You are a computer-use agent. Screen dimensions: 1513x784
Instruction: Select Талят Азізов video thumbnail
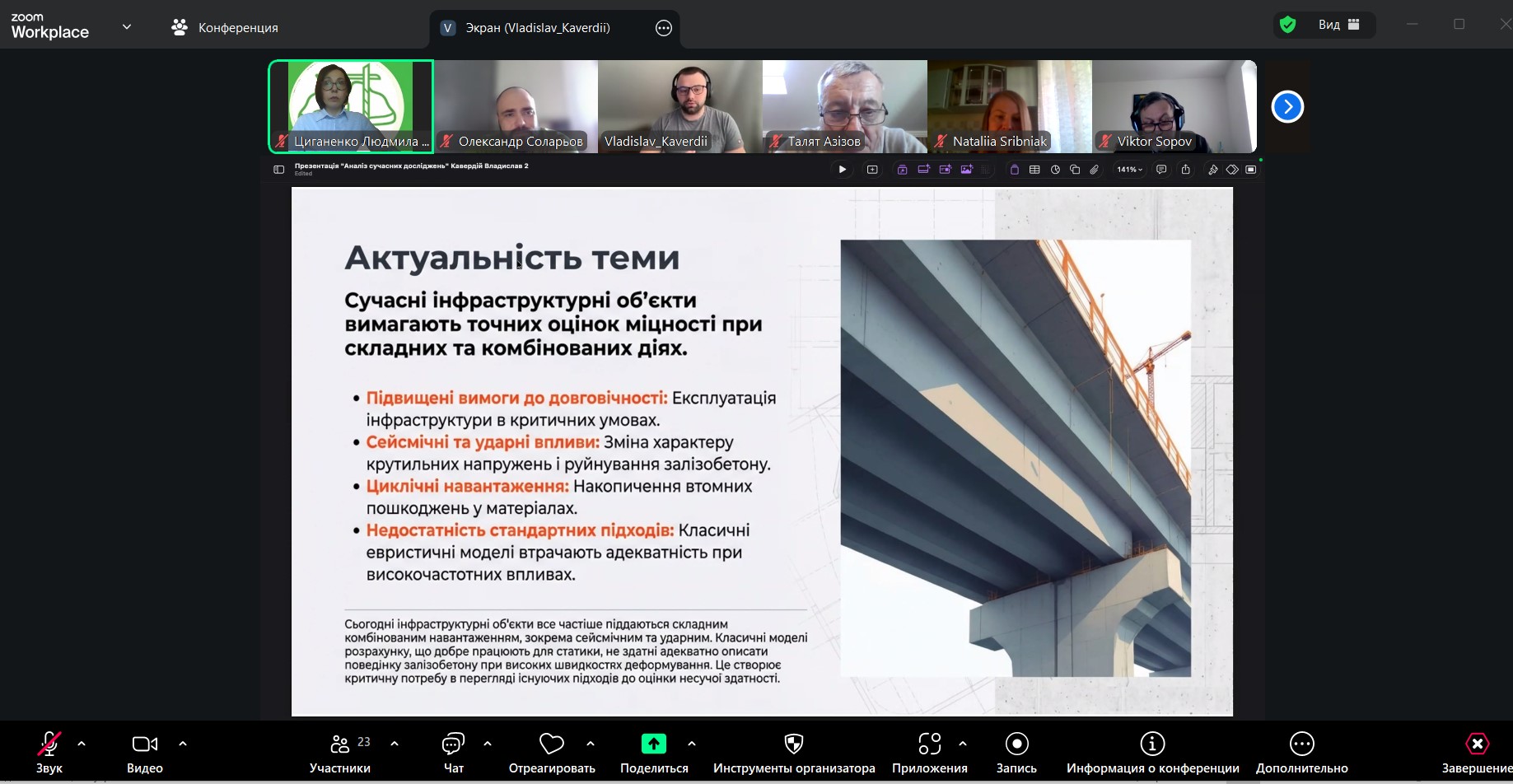(x=844, y=106)
